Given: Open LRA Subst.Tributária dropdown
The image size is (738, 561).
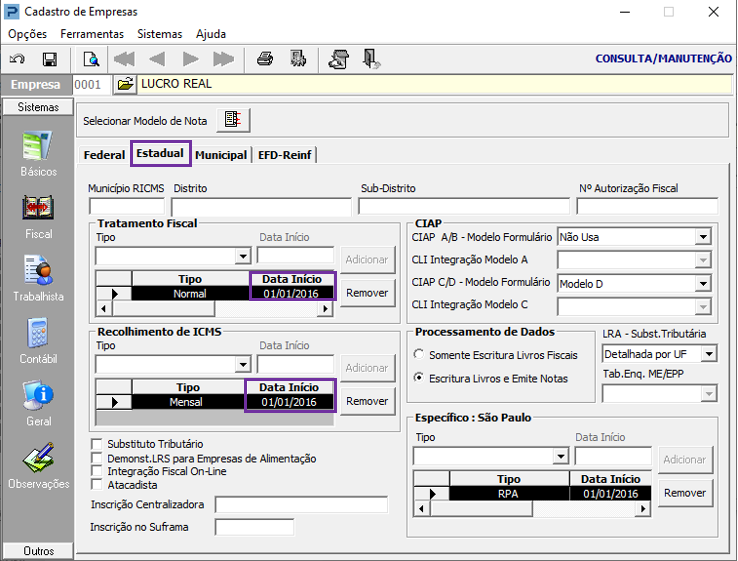Looking at the screenshot, I should tap(709, 353).
